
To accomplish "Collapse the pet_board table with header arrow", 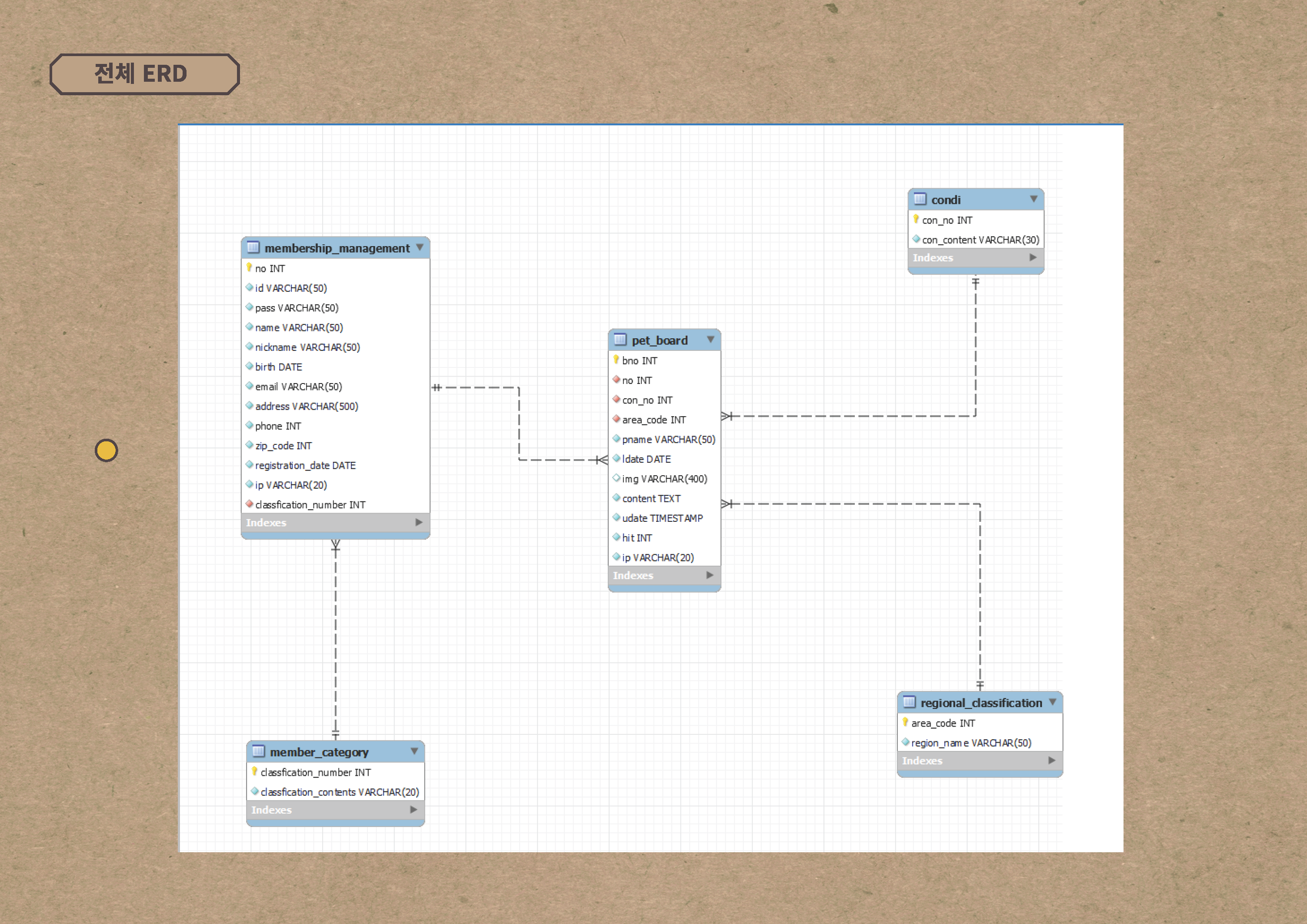I will [710, 339].
